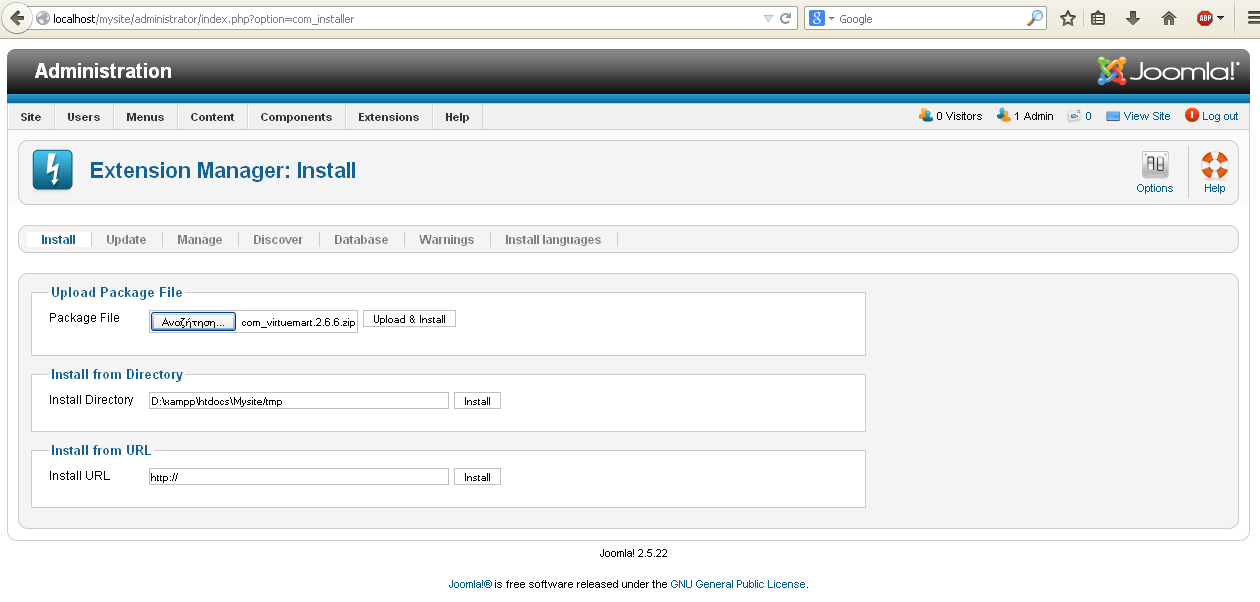Select the Install submenu tab
1260x602 pixels.
click(x=58, y=240)
